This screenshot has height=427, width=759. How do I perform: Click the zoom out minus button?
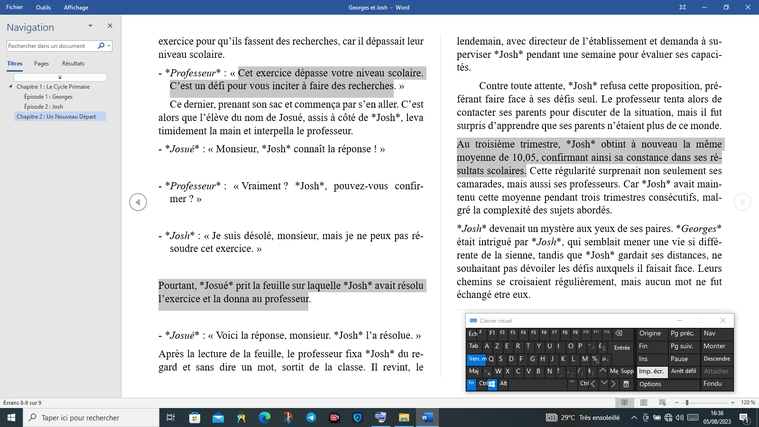[676, 403]
